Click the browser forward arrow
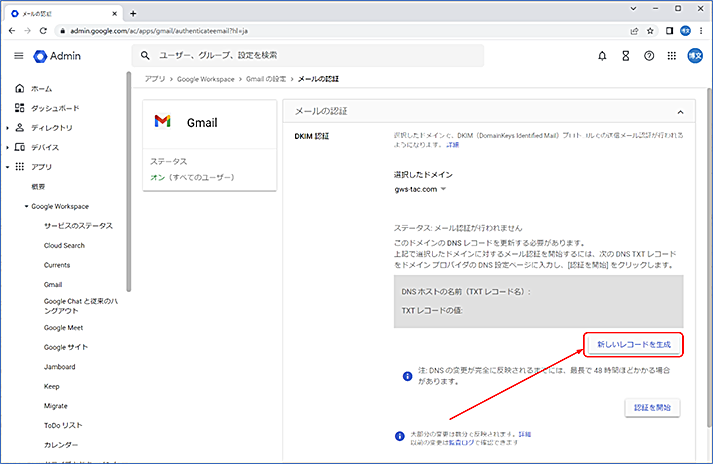Image resolution: width=713 pixels, height=464 pixels. [x=28, y=31]
